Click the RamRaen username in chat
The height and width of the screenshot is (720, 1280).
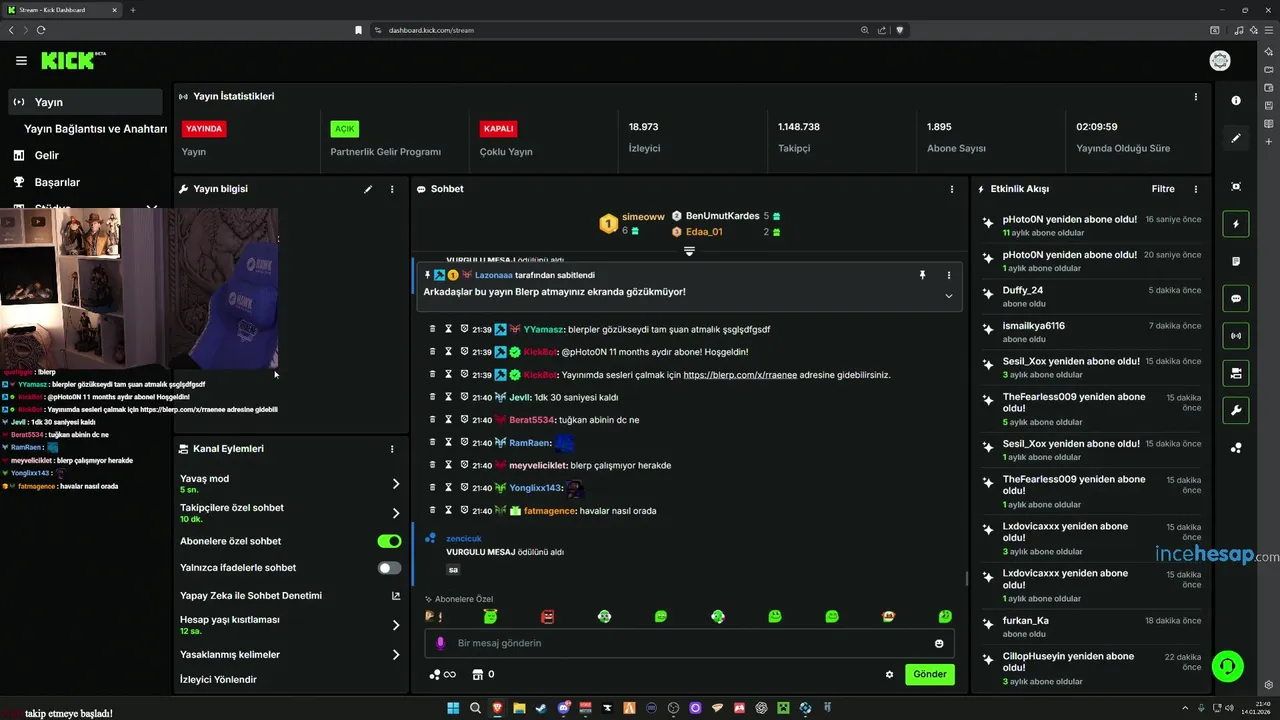click(530, 443)
